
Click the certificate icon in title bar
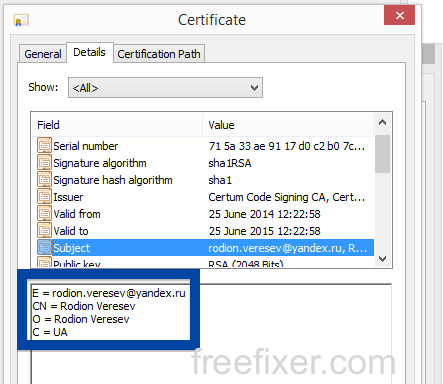tap(21, 20)
